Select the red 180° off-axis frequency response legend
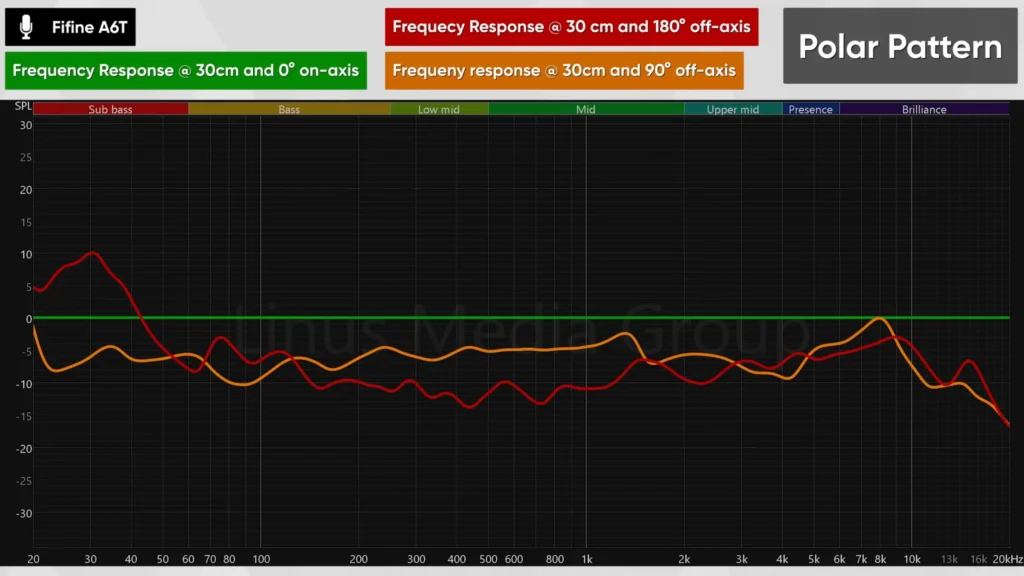This screenshot has width=1024, height=576. click(571, 27)
